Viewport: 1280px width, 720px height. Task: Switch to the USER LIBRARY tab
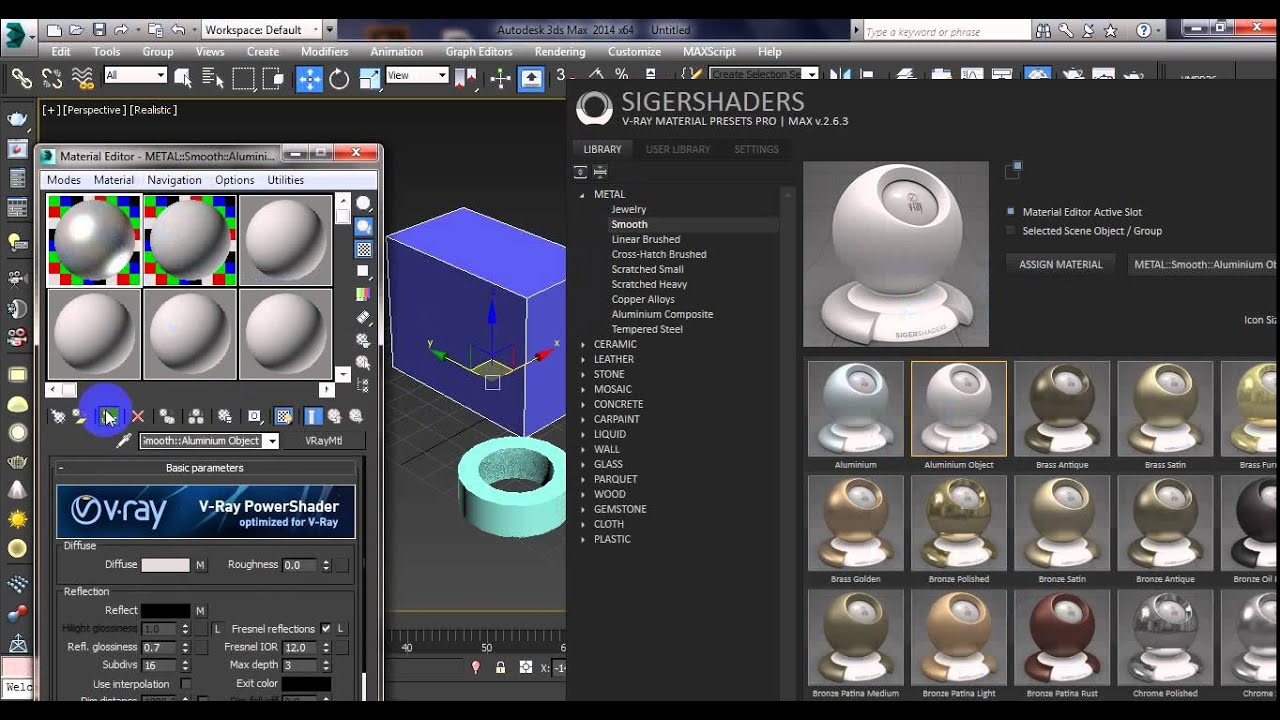pos(678,149)
